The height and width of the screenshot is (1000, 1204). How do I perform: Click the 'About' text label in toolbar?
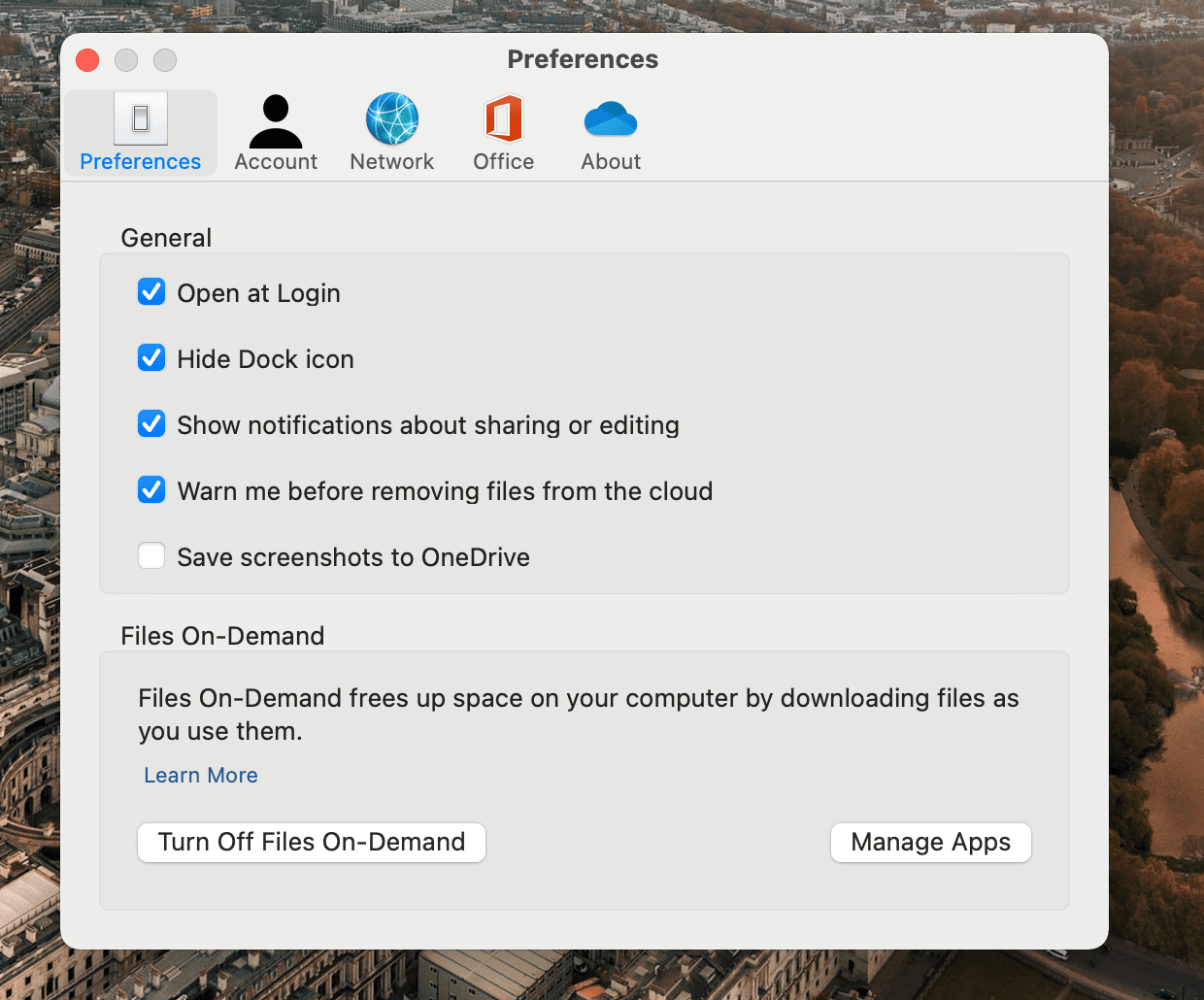[611, 162]
